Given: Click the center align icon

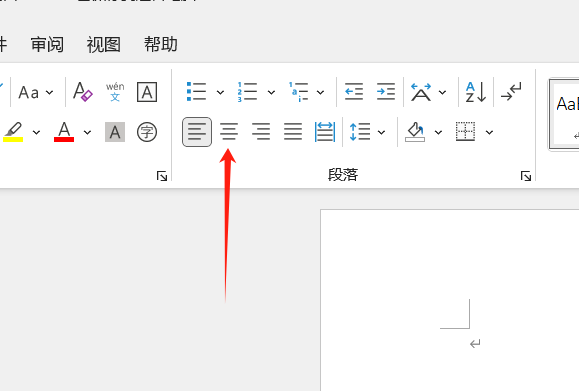Looking at the screenshot, I should [x=229, y=132].
